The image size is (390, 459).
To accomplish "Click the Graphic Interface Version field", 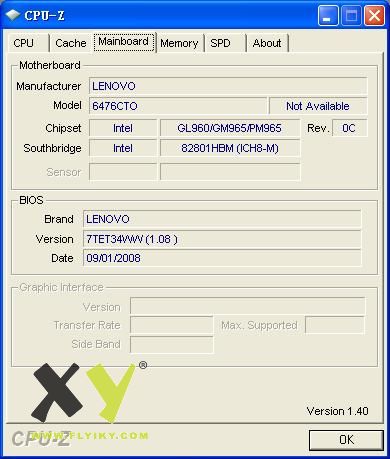I will click(x=248, y=306).
